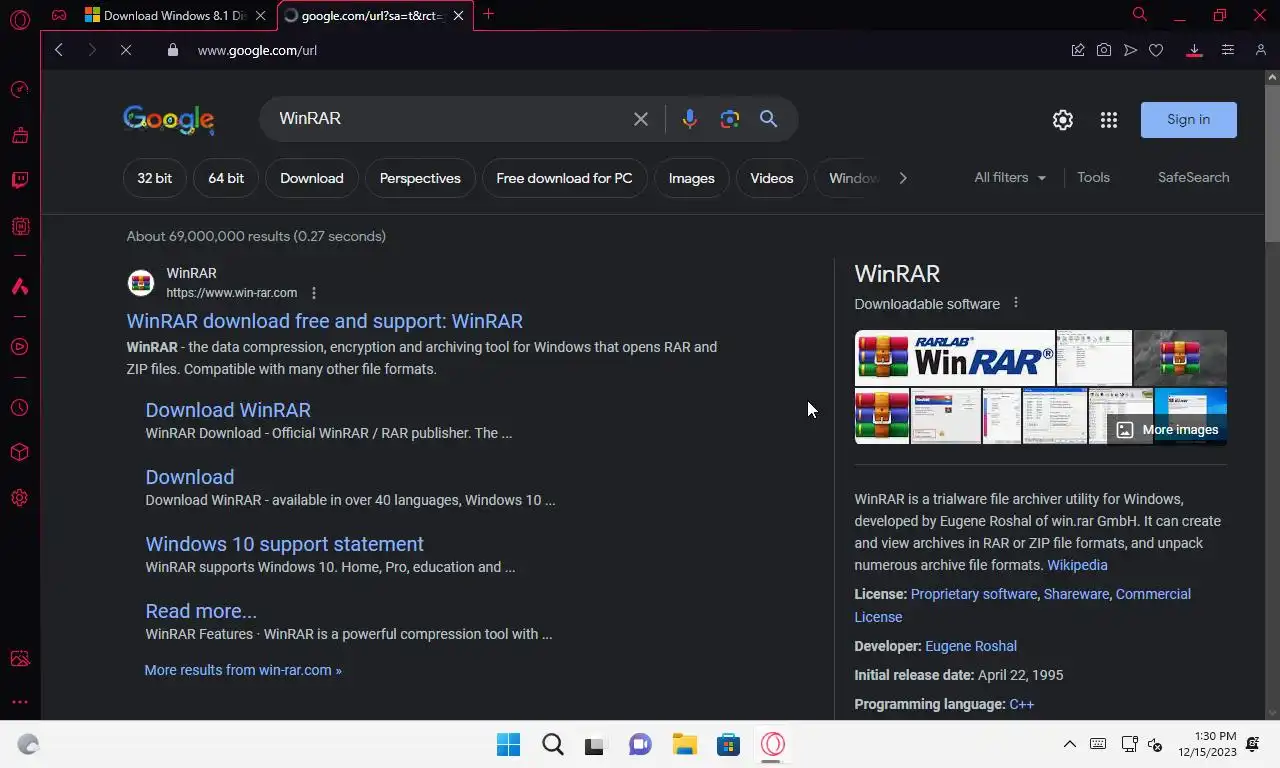This screenshot has width=1280, height=768.
Task: Open browser Settings gear in sidebar
Action: [19, 498]
